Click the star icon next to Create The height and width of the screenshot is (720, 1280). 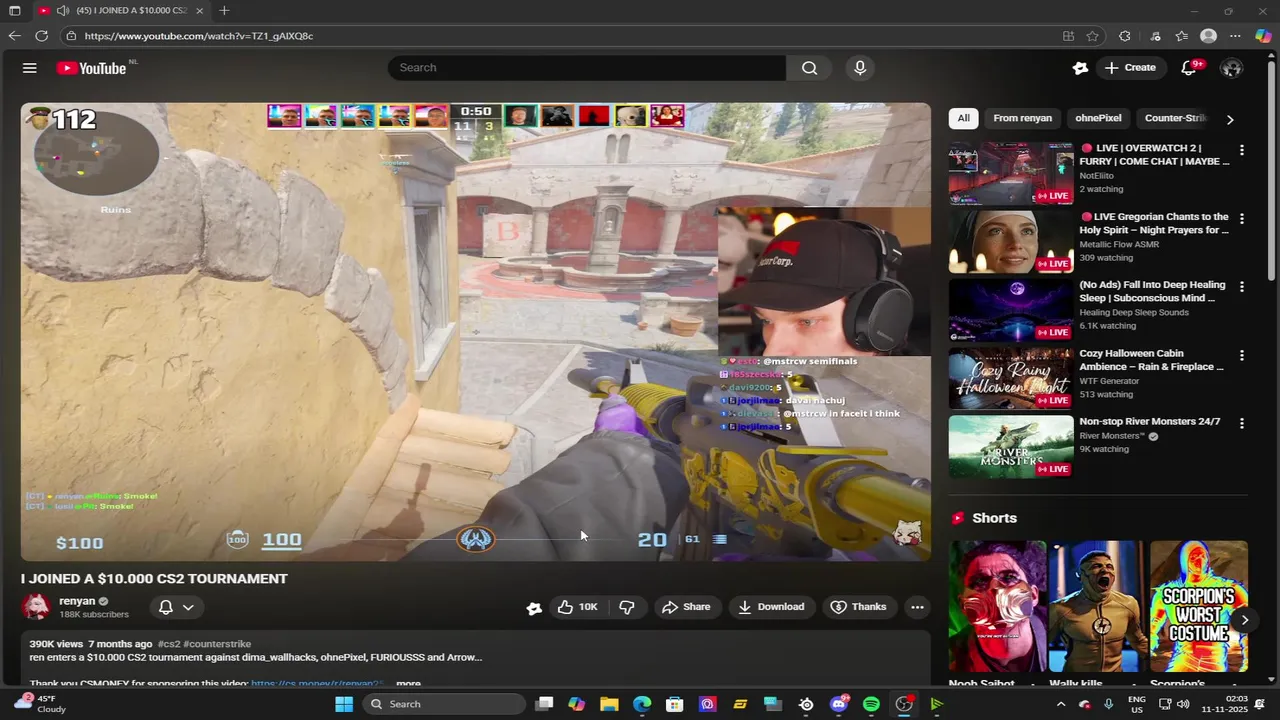1080,68
